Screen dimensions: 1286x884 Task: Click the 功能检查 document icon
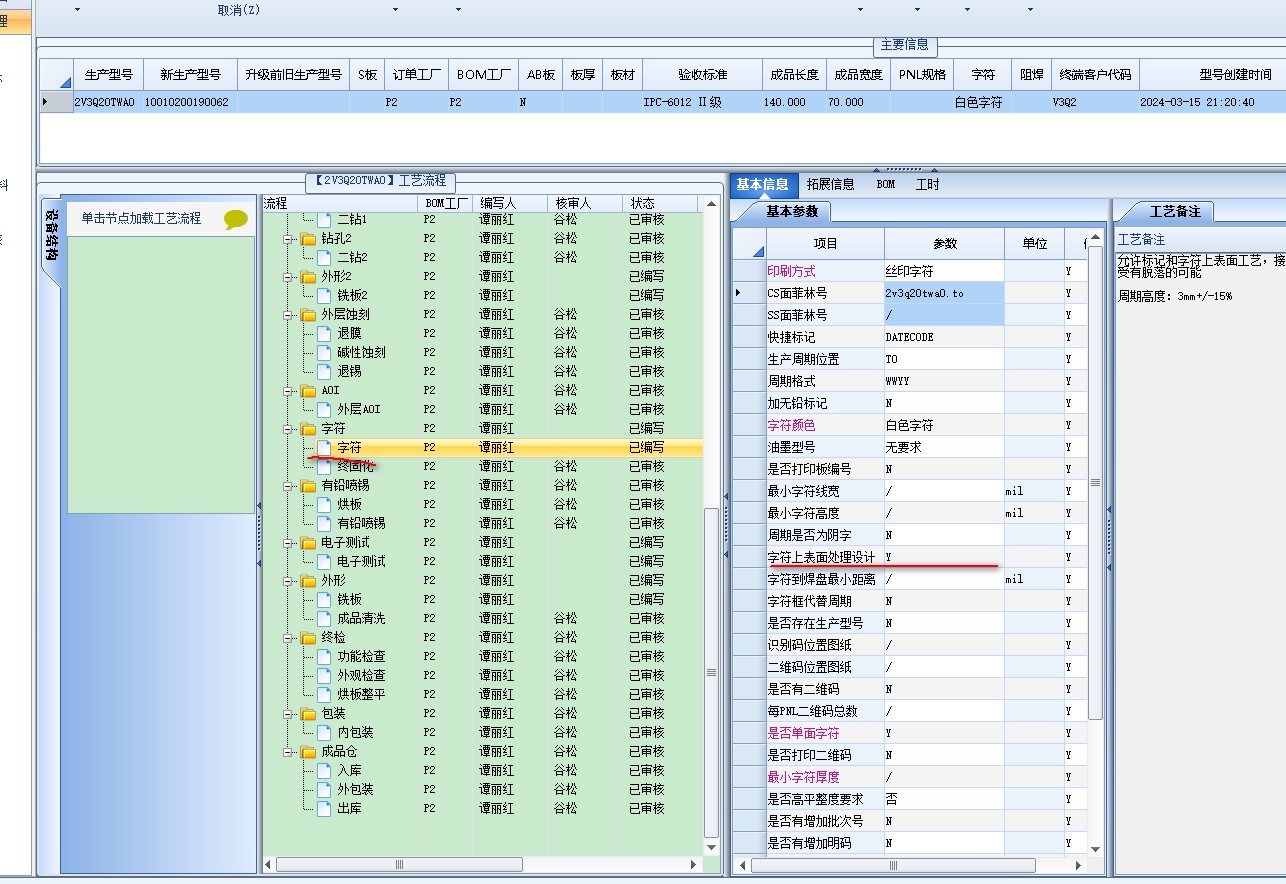pos(324,657)
